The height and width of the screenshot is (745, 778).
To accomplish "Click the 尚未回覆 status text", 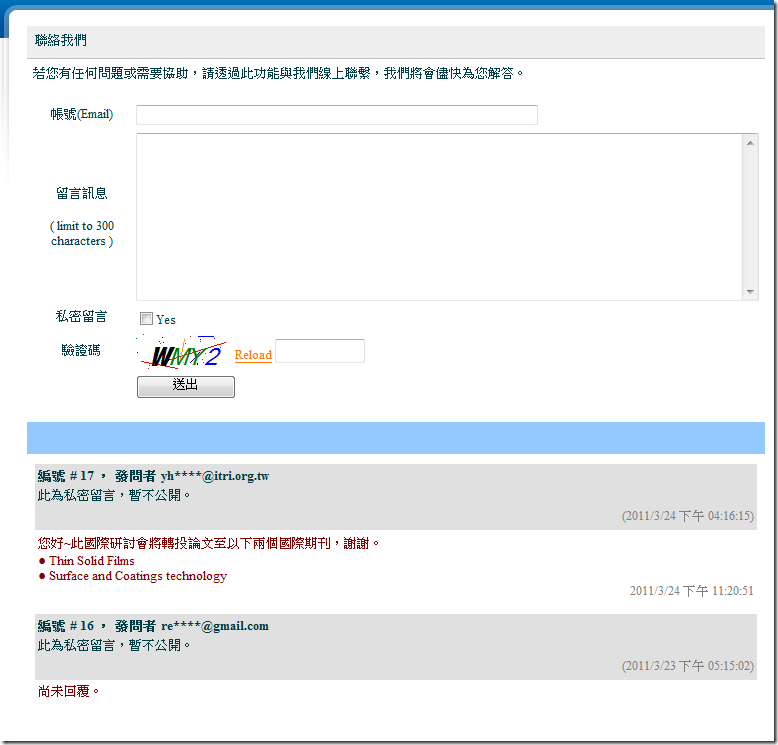I will (69, 691).
